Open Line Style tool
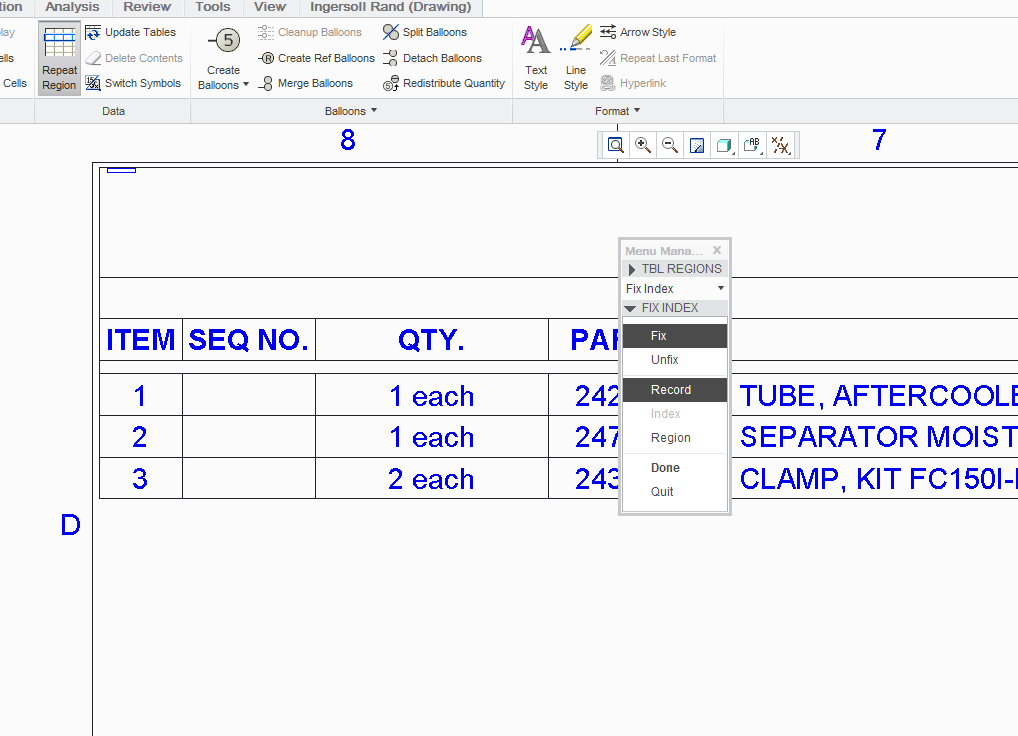1018x736 pixels. (576, 57)
